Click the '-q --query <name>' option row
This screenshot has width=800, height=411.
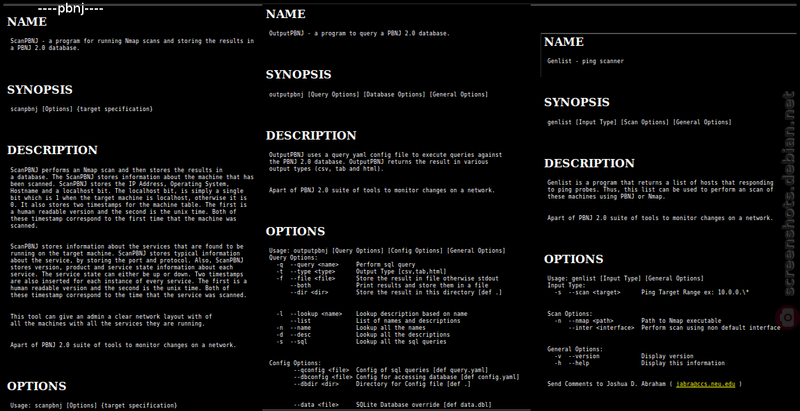click(345, 265)
